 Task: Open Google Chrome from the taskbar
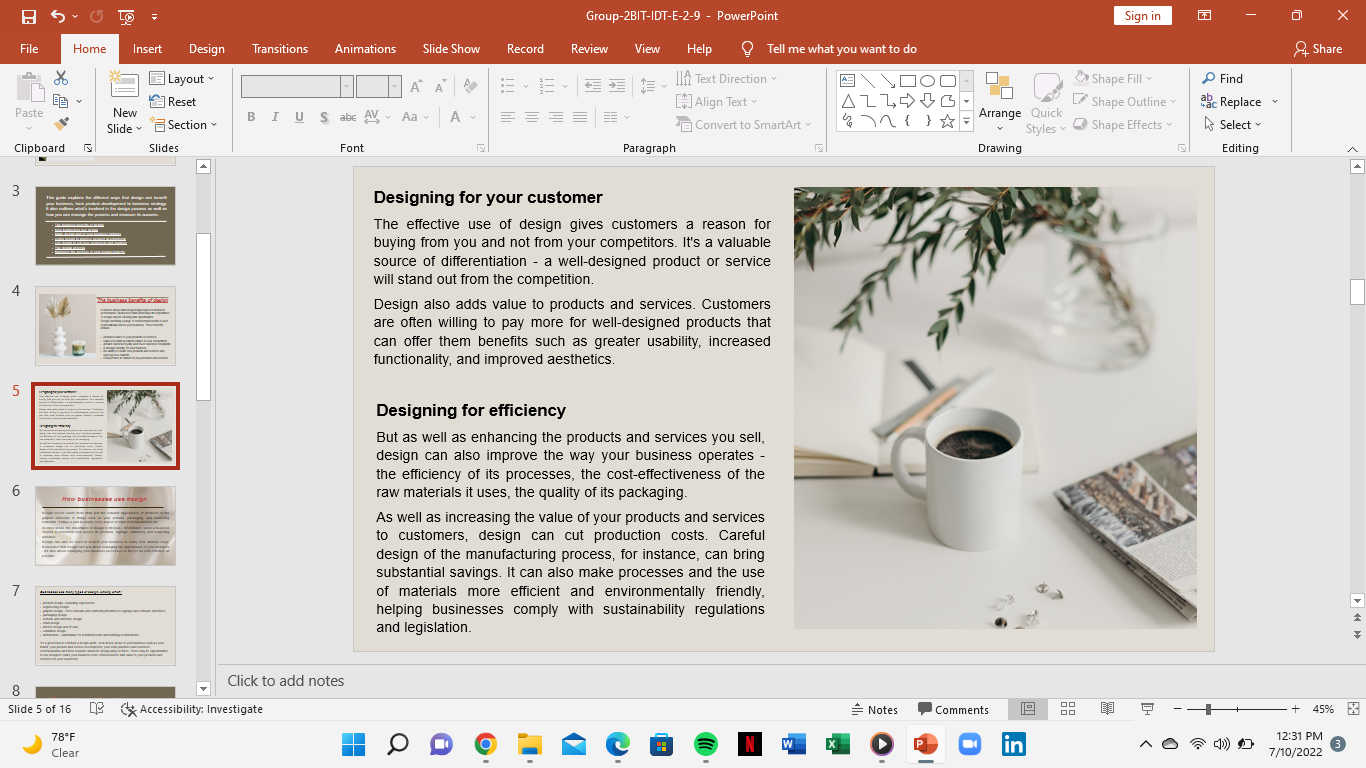click(x=486, y=744)
